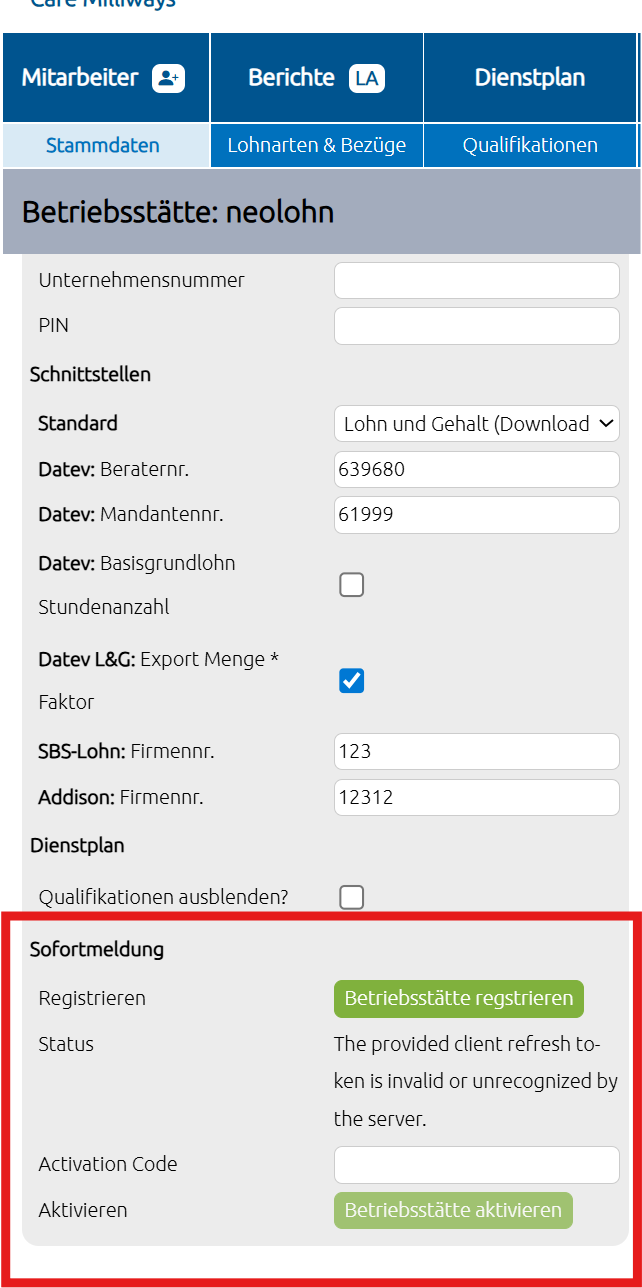Image resolution: width=642 pixels, height=1288 pixels.
Task: Click into the PIN field
Action: pos(477,326)
